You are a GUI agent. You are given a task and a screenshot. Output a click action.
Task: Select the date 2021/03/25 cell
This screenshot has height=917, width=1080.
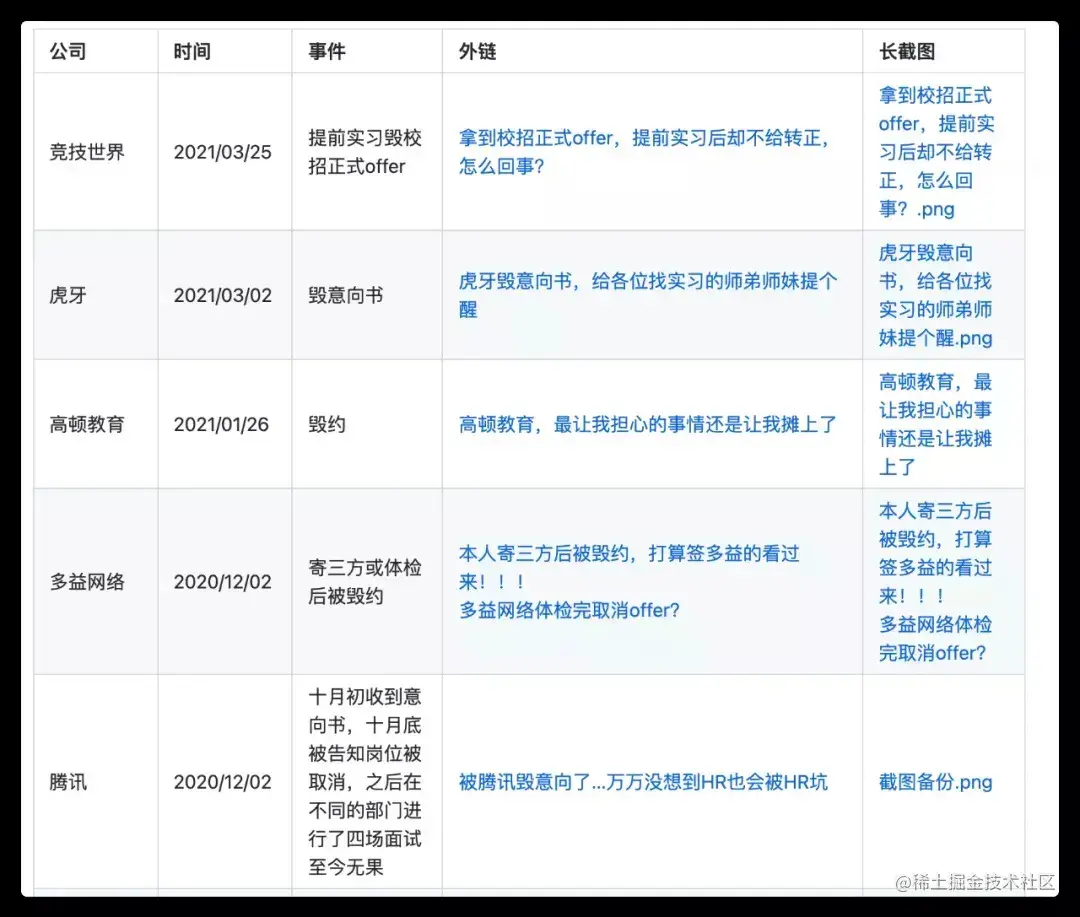point(224,151)
